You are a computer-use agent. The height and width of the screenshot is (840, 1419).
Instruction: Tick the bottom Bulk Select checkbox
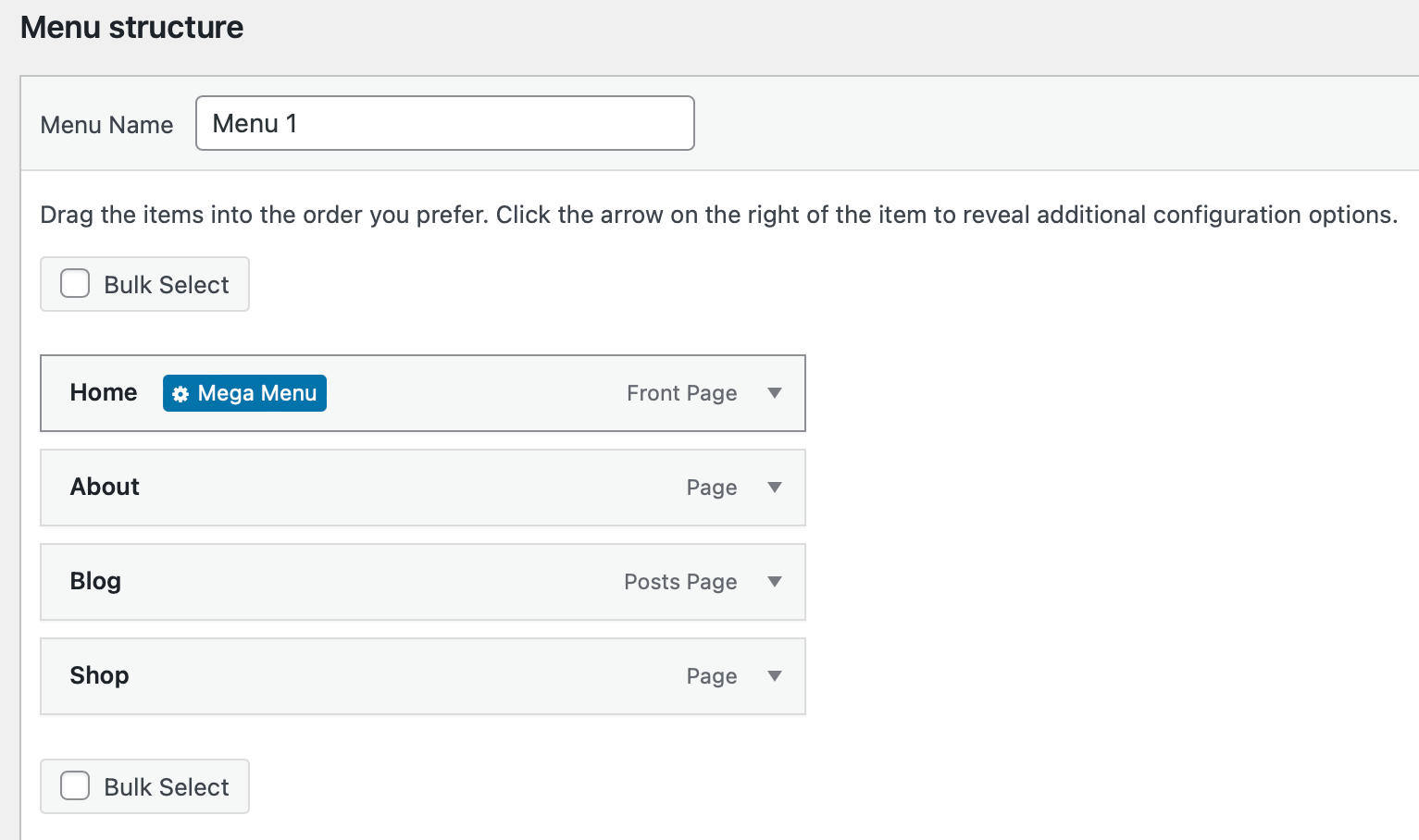click(75, 785)
